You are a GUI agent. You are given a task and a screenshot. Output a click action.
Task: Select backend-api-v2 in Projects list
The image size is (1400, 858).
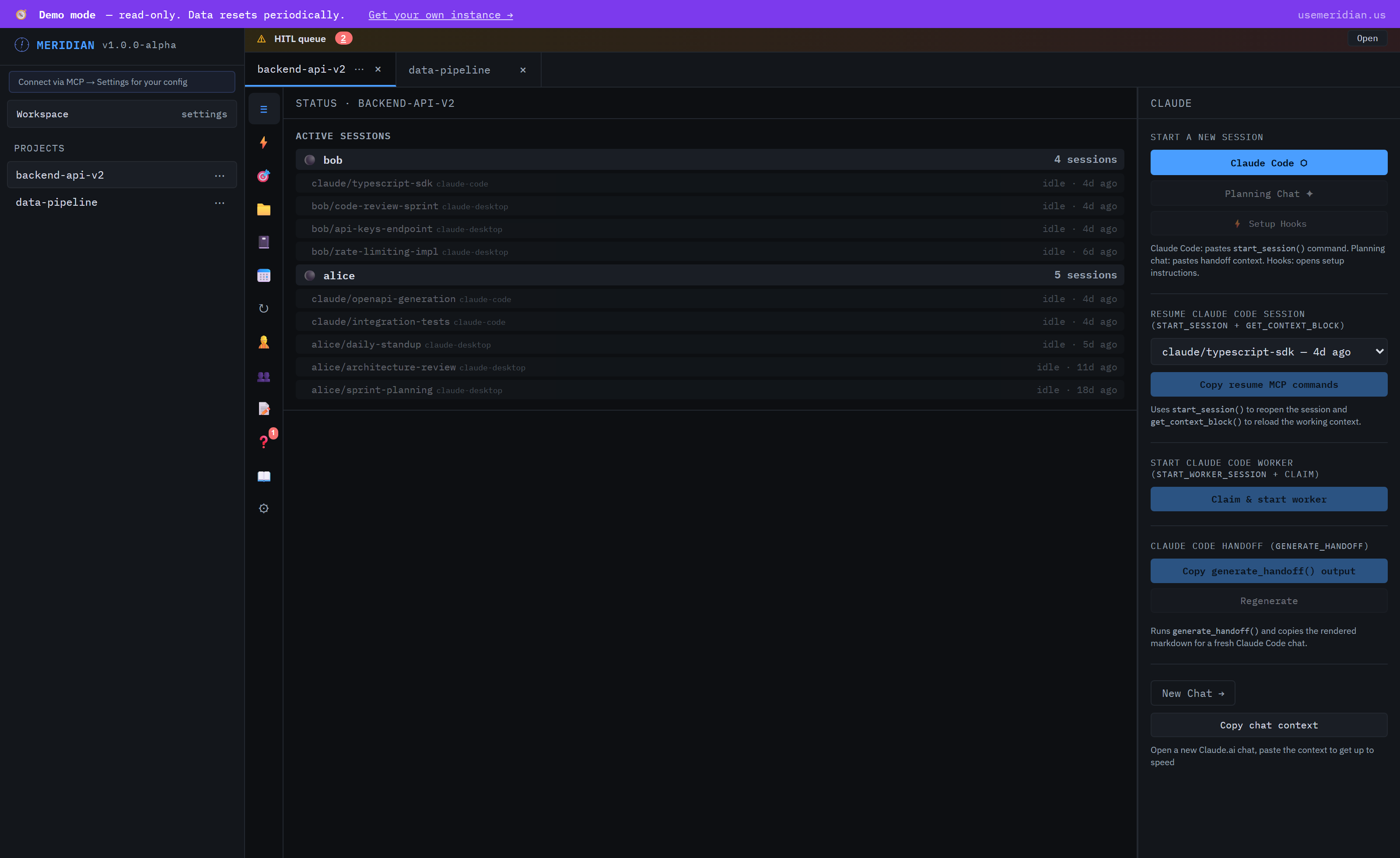(x=122, y=175)
